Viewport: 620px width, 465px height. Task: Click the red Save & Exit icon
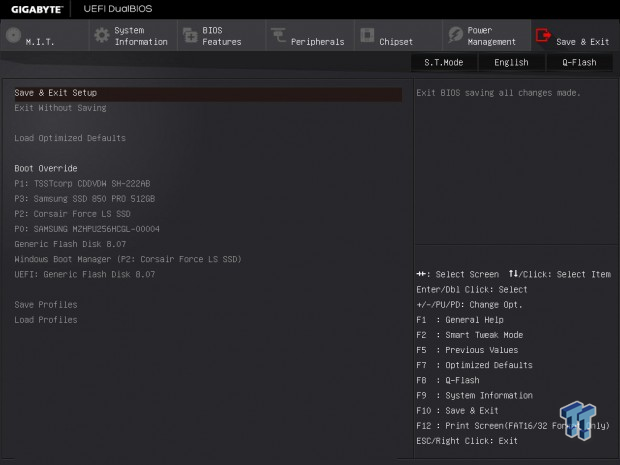point(543,35)
